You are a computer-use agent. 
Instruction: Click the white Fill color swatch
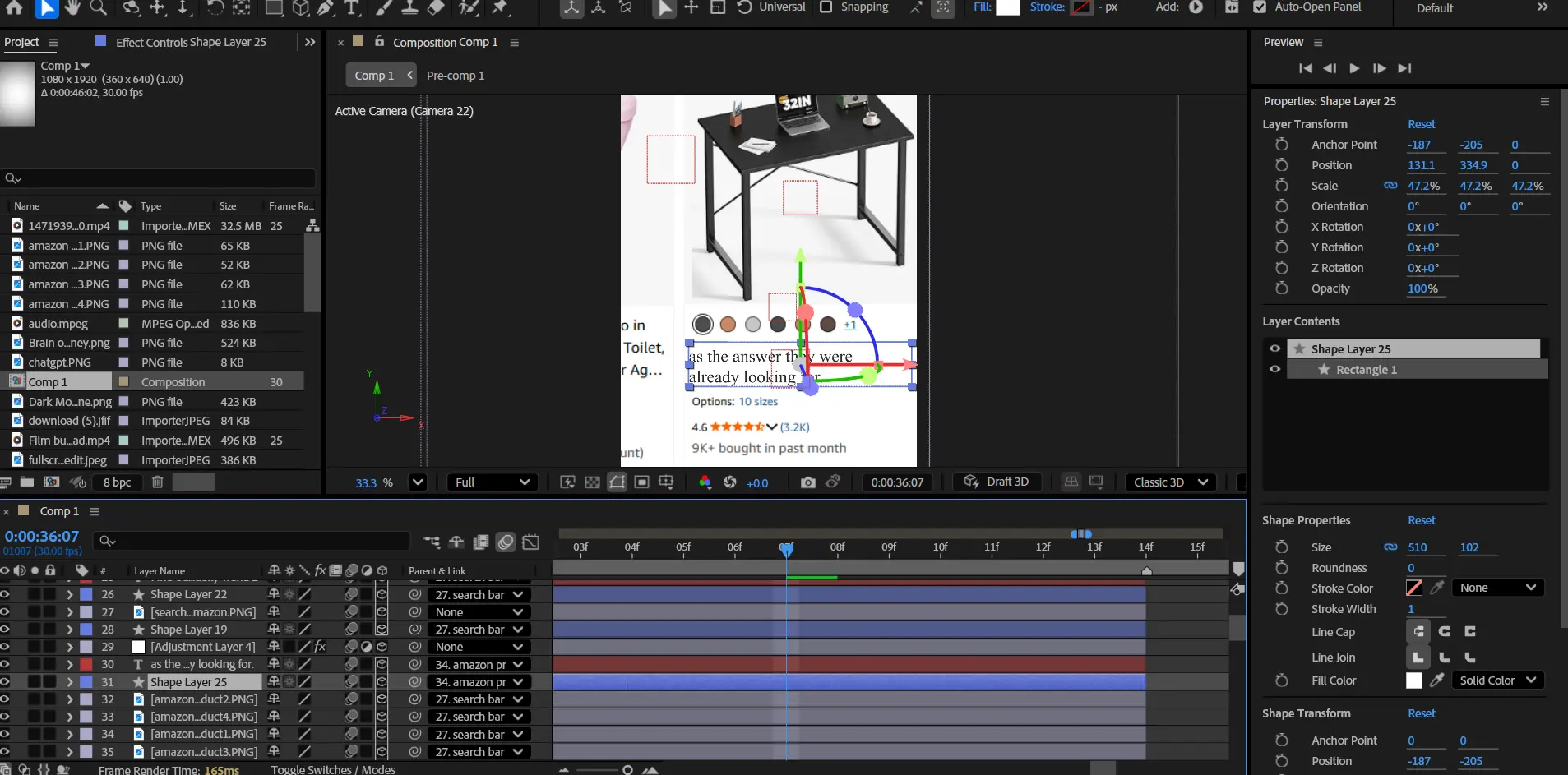(1007, 7)
